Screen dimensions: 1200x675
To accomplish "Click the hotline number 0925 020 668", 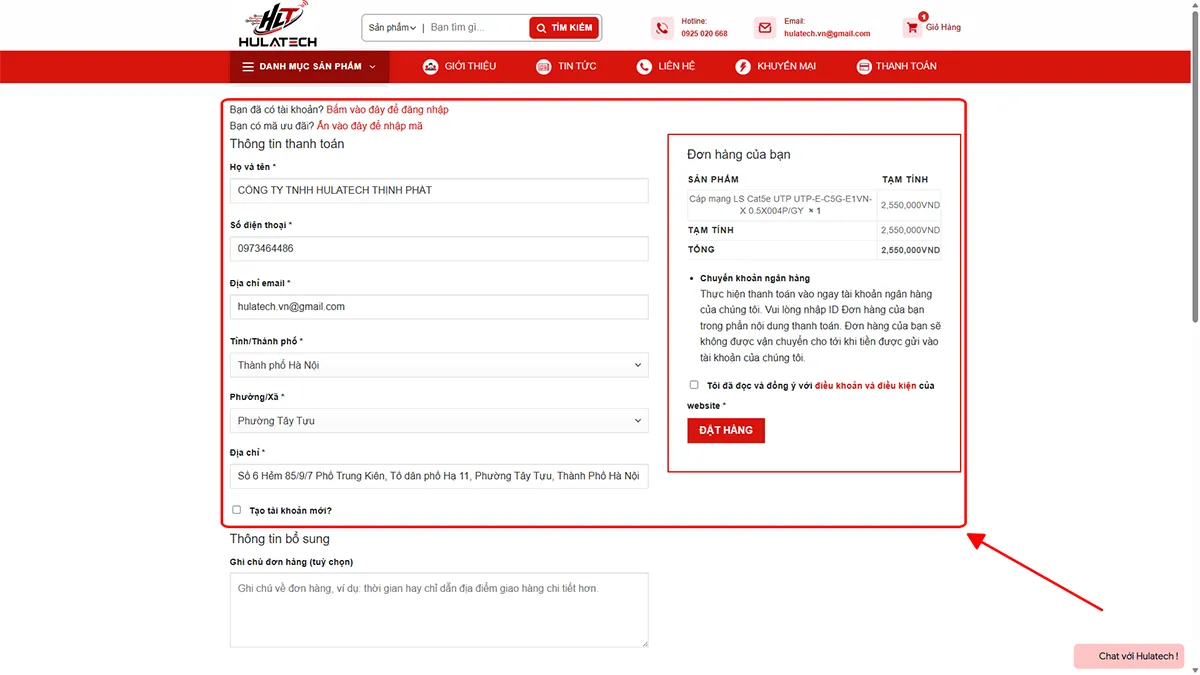I will [x=704, y=34].
